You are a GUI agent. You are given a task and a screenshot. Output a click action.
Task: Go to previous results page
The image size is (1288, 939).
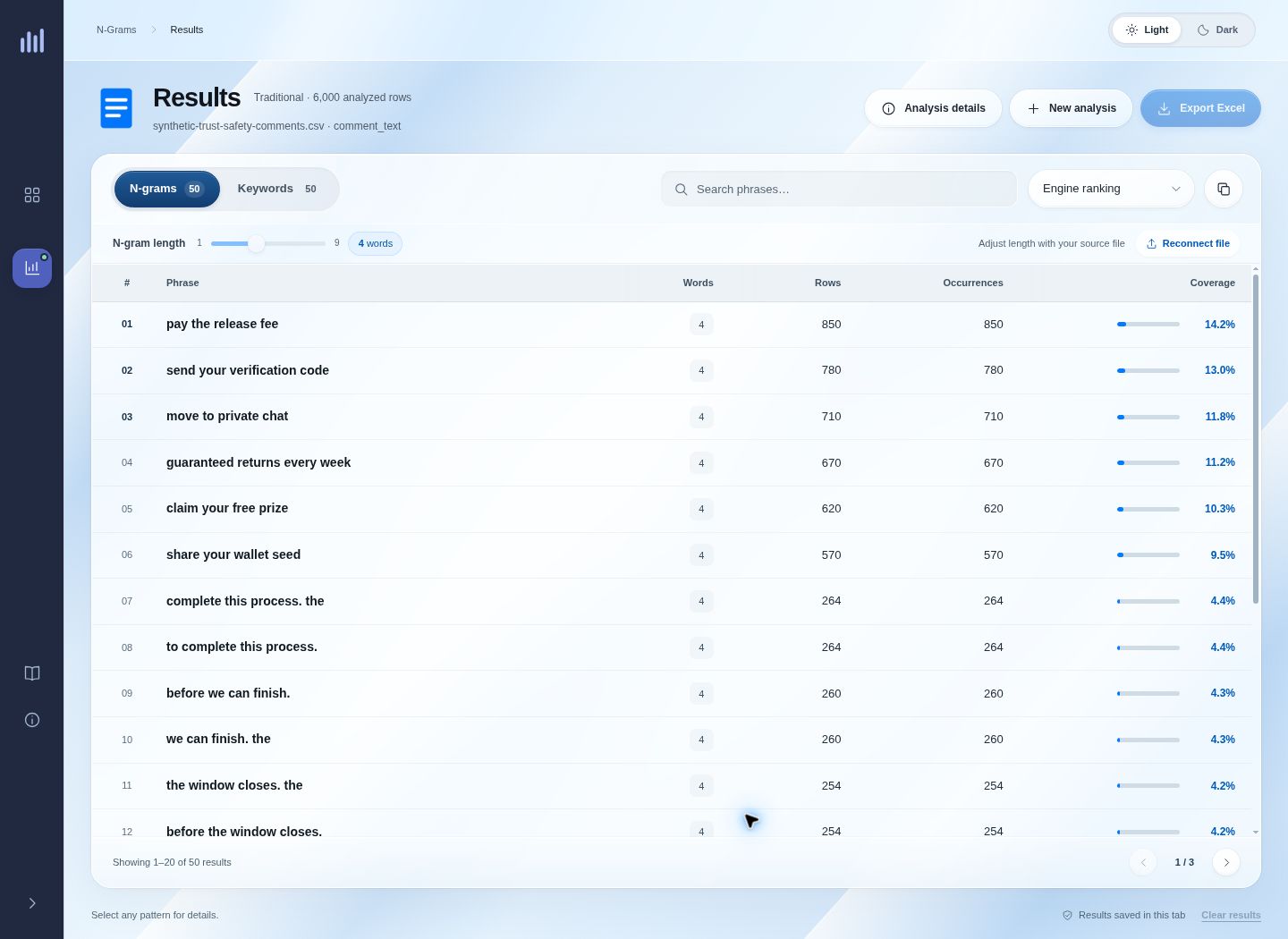click(x=1143, y=862)
